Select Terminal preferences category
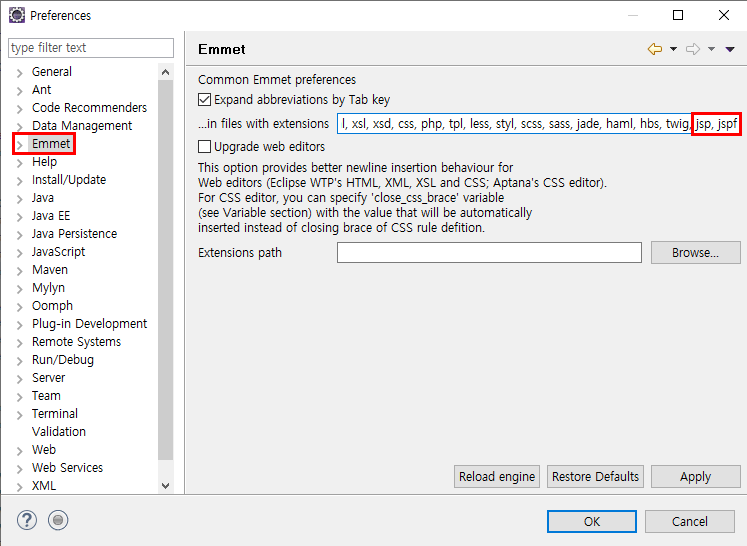Viewport: 747px width, 546px height. (x=55, y=414)
